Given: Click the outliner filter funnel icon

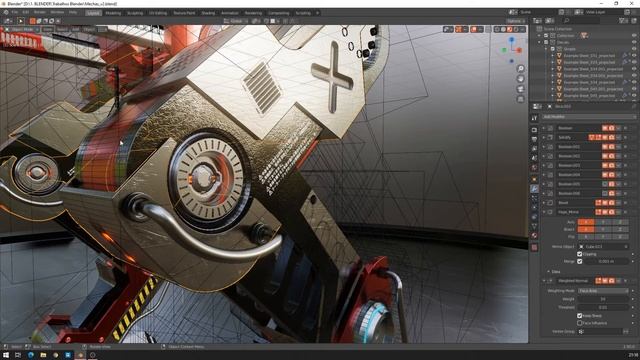Looking at the screenshot, I should (623, 20).
